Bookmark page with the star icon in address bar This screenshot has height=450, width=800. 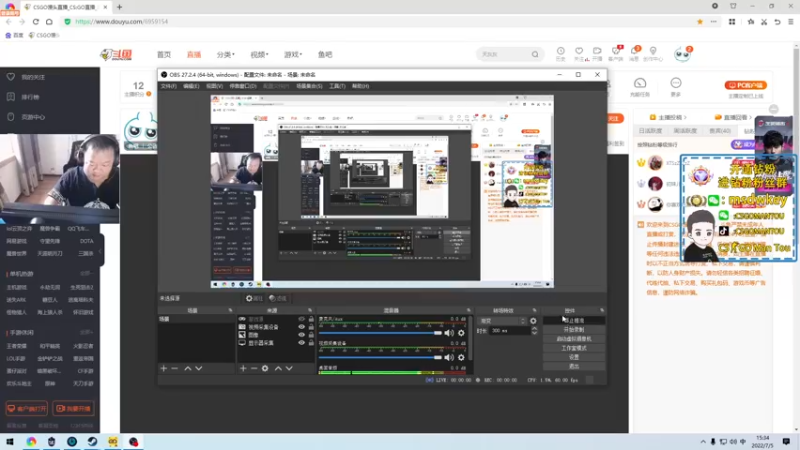click(x=700, y=21)
